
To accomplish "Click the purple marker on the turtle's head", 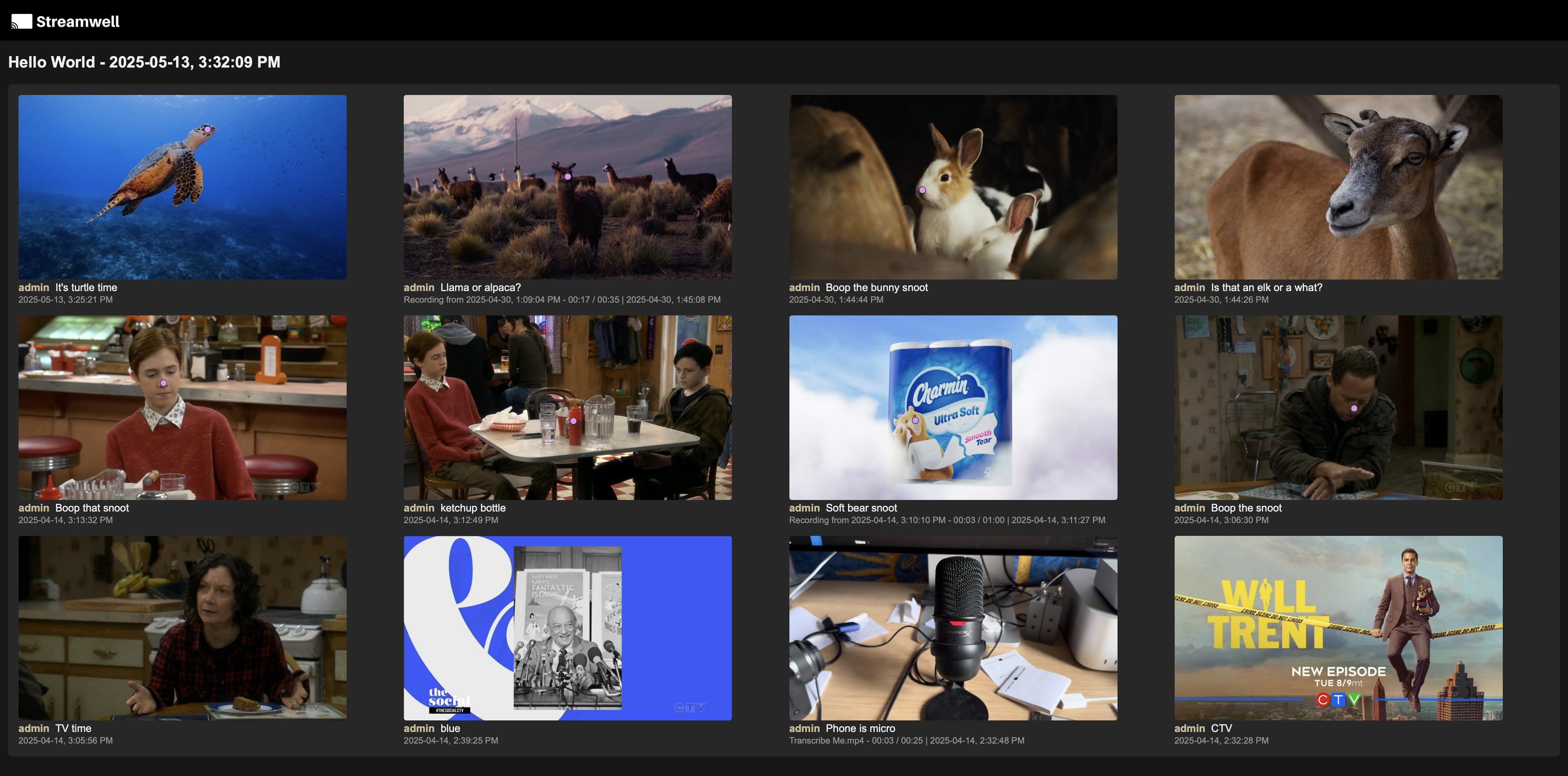I will tap(208, 129).
